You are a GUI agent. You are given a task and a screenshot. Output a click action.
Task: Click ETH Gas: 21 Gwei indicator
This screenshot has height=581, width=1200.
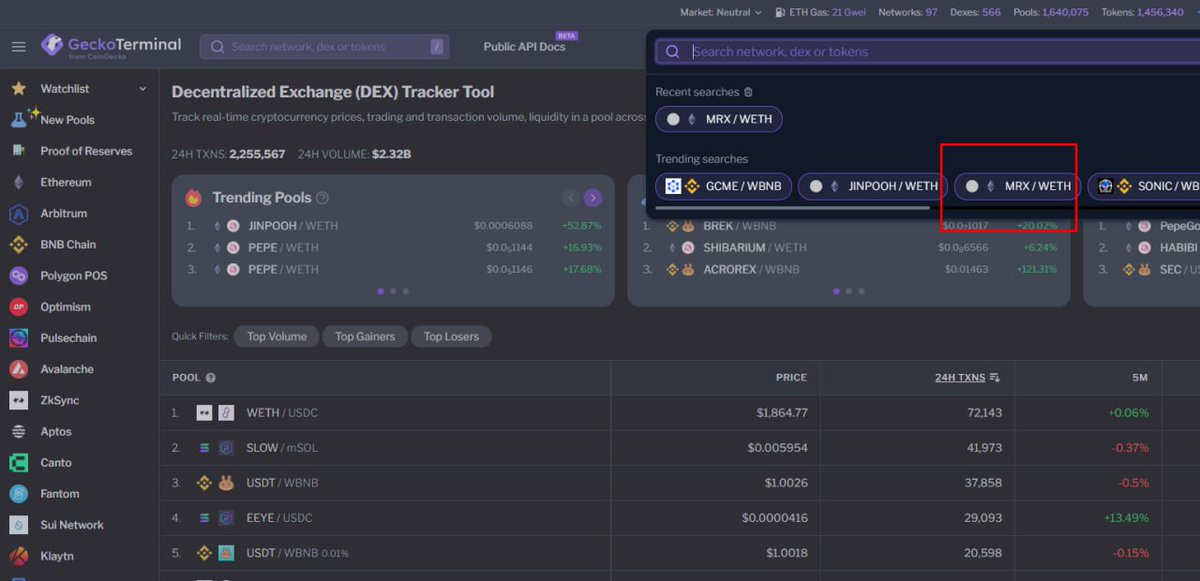coord(822,12)
